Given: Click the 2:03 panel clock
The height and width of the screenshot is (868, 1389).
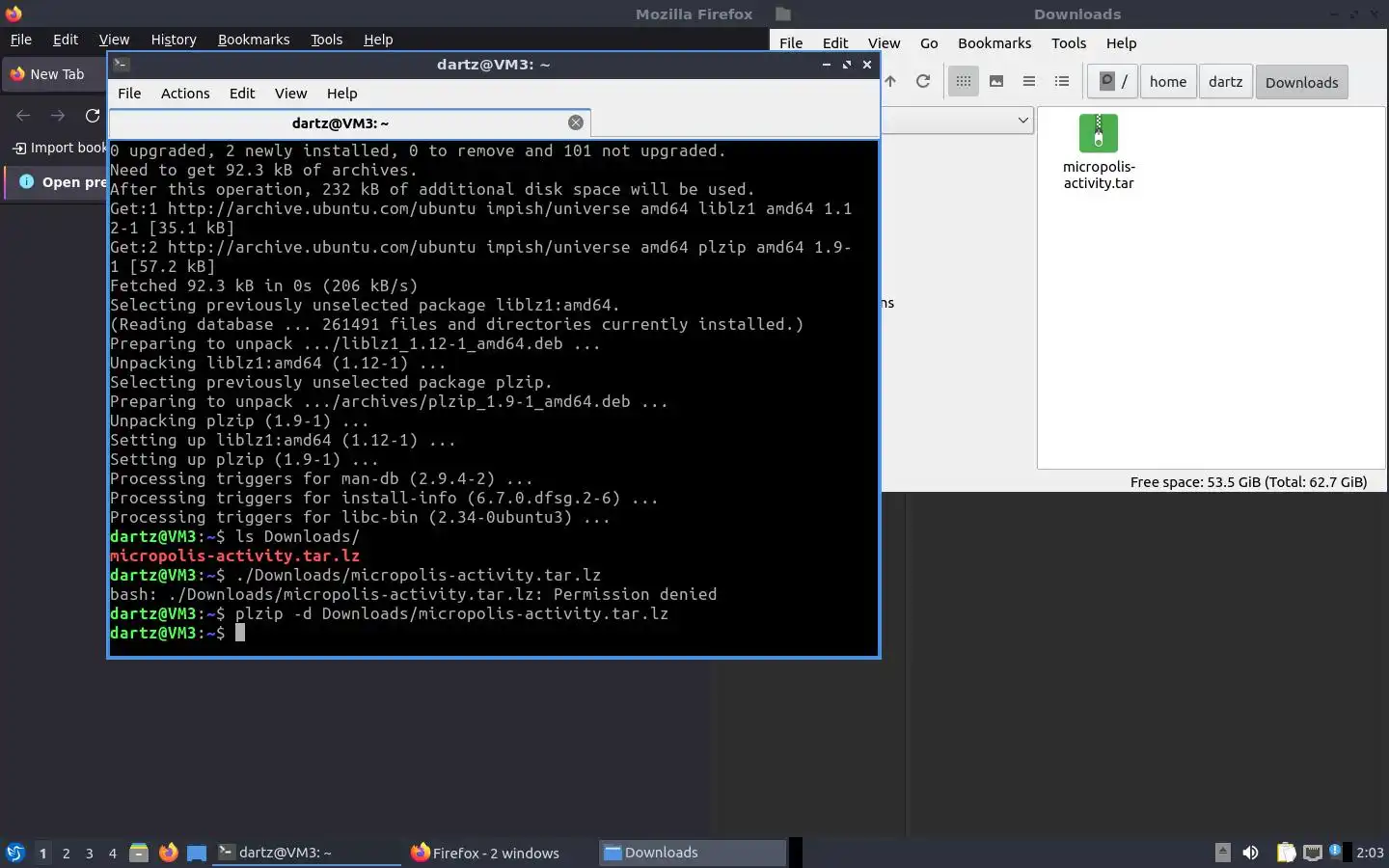Looking at the screenshot, I should pyautogui.click(x=1370, y=853).
